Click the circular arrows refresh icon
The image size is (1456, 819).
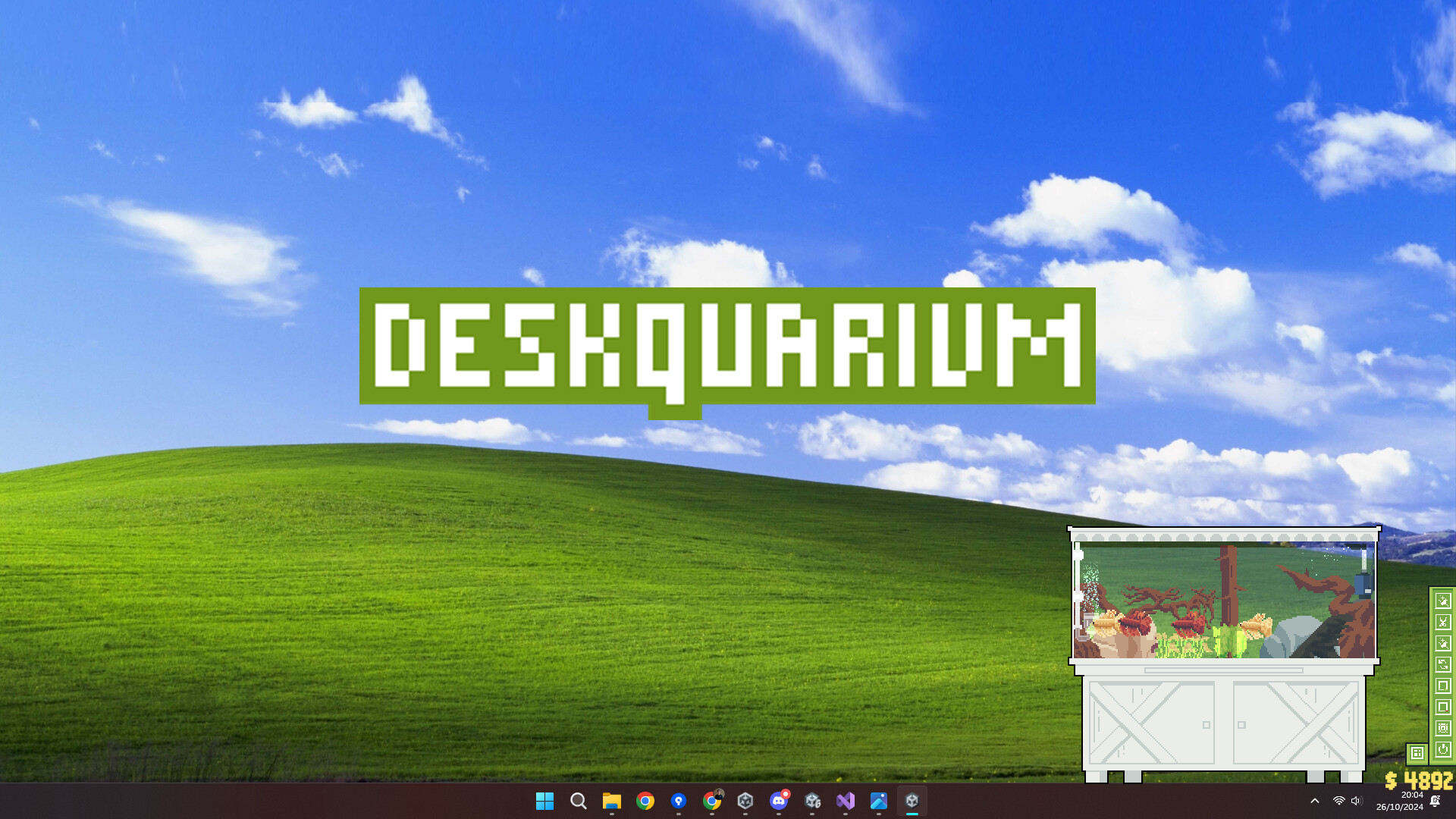coord(1443,664)
